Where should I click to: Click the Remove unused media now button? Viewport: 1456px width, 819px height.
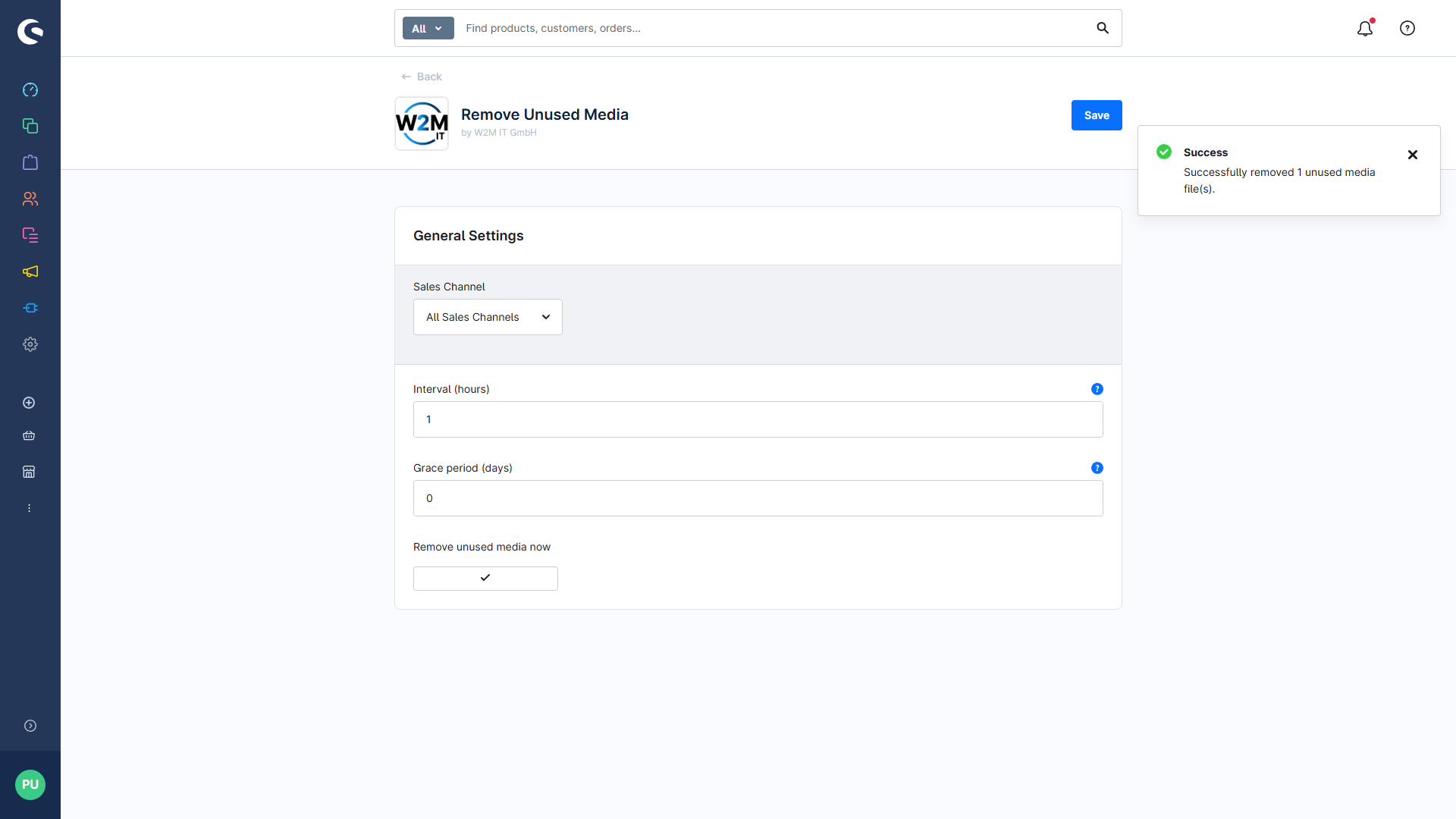(x=485, y=579)
